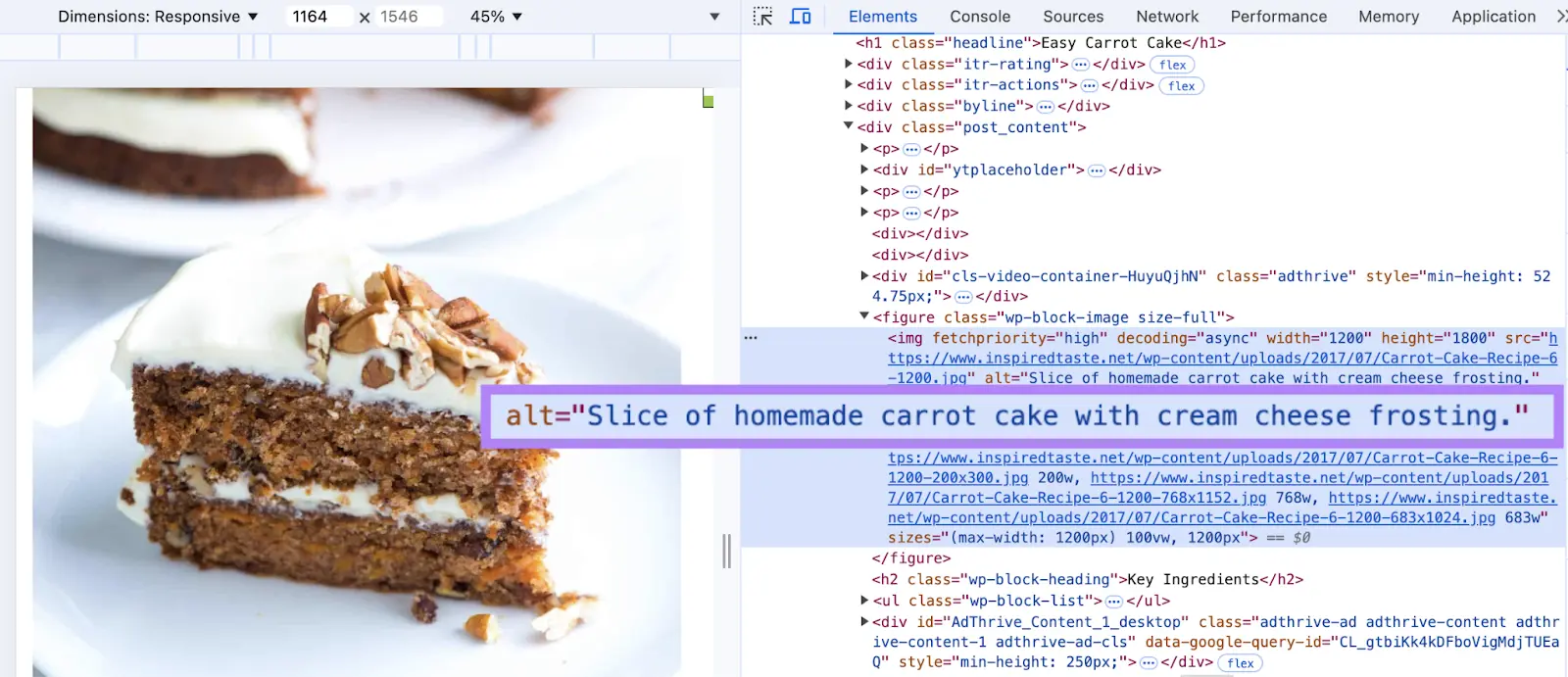Viewport: 1568px width, 677px height.
Task: Select the h2 Key Ingredients heading node
Action: pyautogui.click(x=1088, y=580)
